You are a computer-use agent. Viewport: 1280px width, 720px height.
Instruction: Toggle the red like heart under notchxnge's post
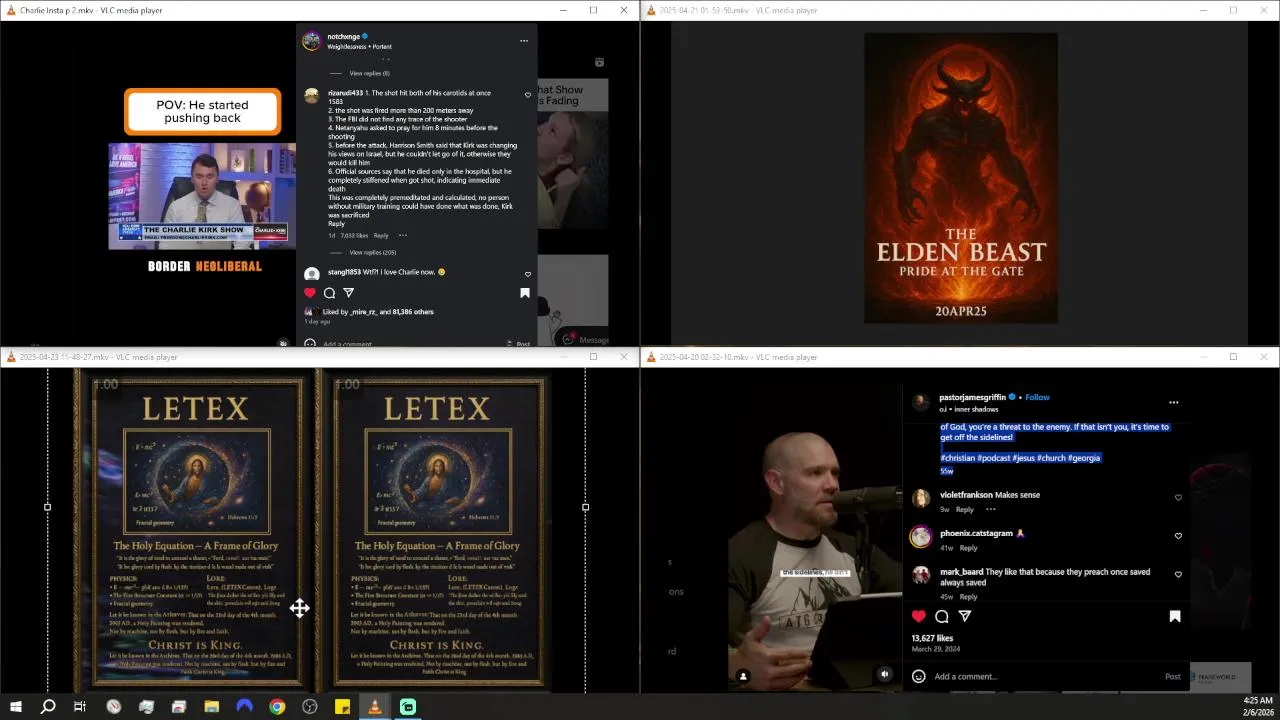(310, 293)
